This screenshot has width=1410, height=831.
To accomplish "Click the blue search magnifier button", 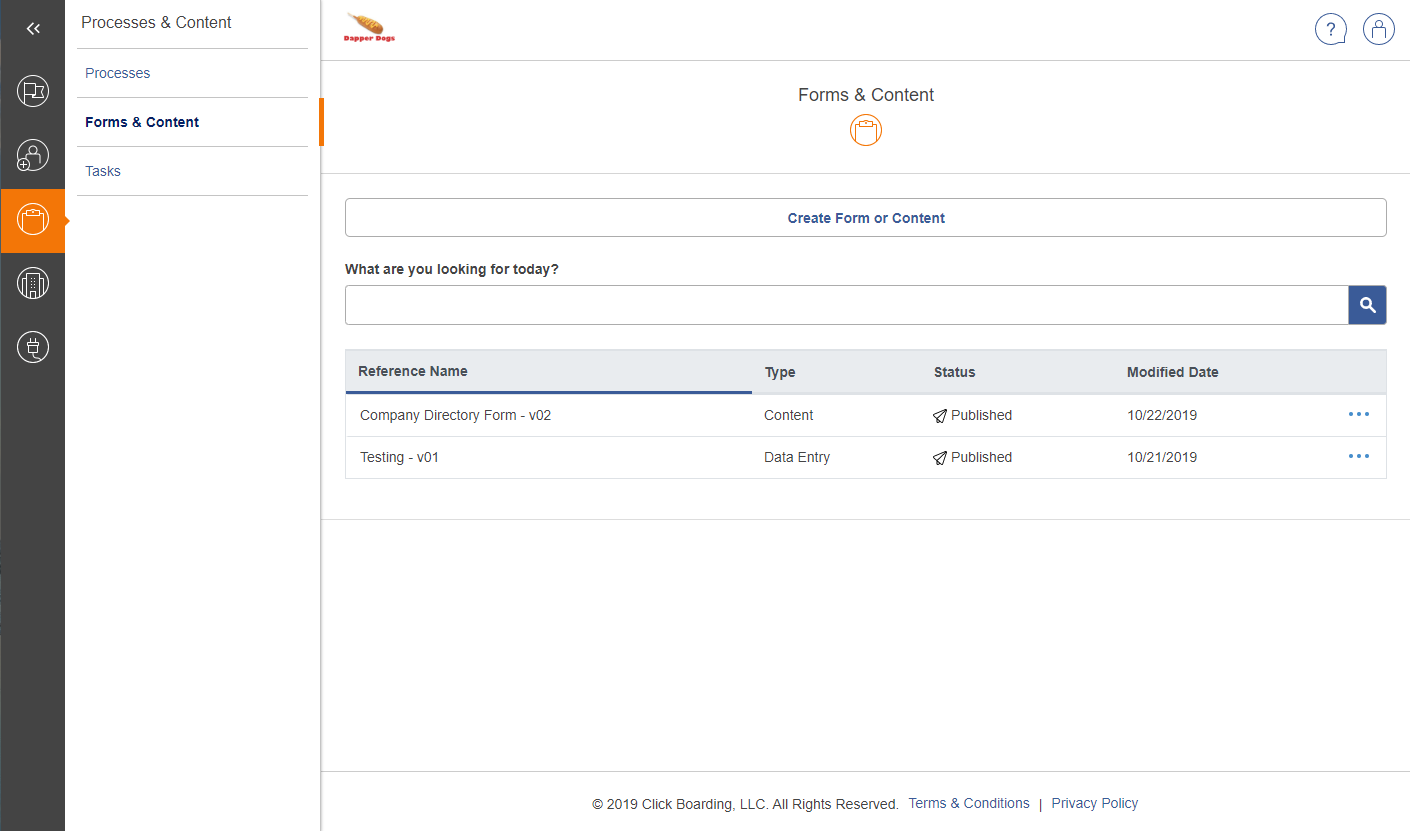I will [x=1367, y=305].
